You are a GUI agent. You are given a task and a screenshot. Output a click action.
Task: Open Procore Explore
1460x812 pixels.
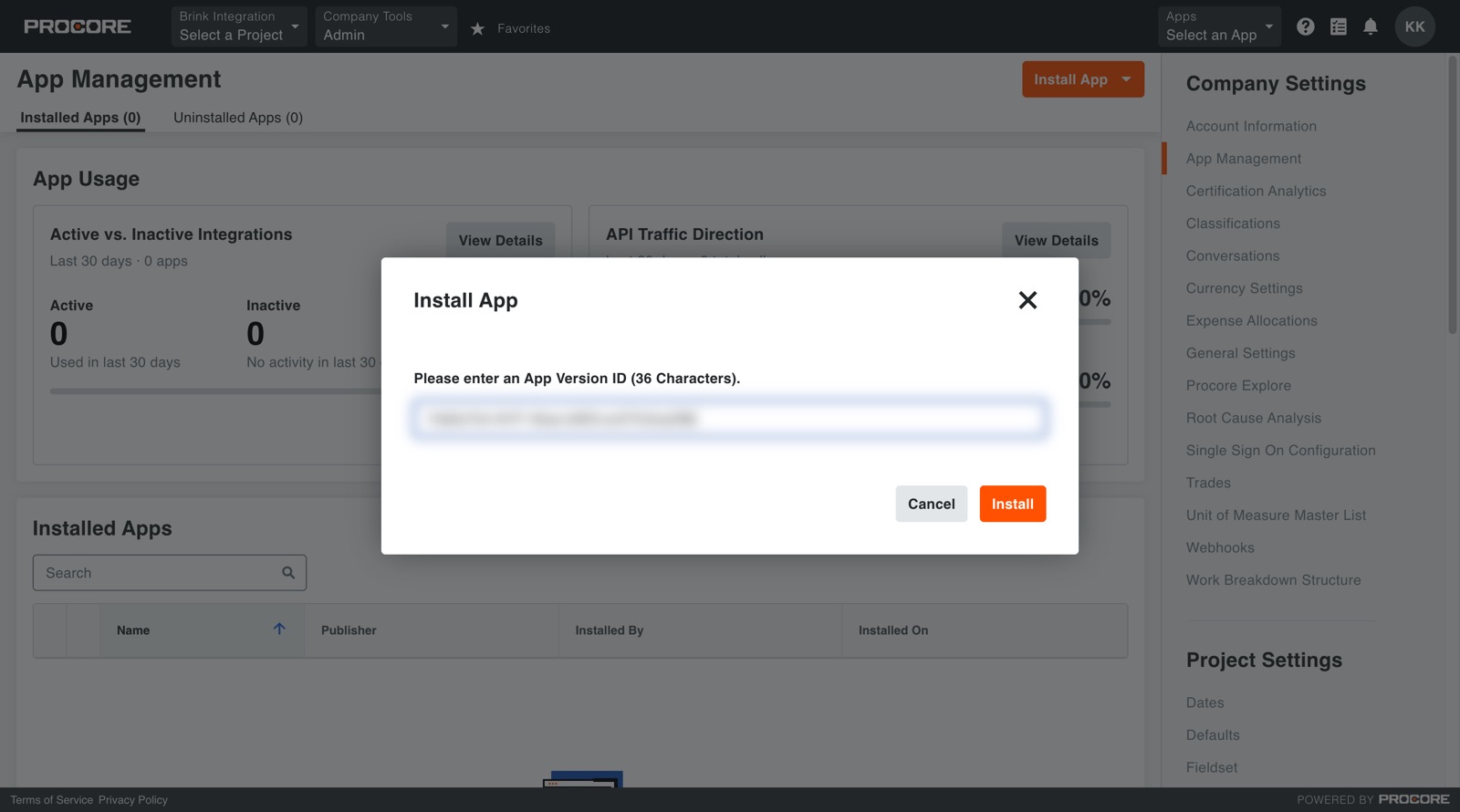click(1238, 385)
